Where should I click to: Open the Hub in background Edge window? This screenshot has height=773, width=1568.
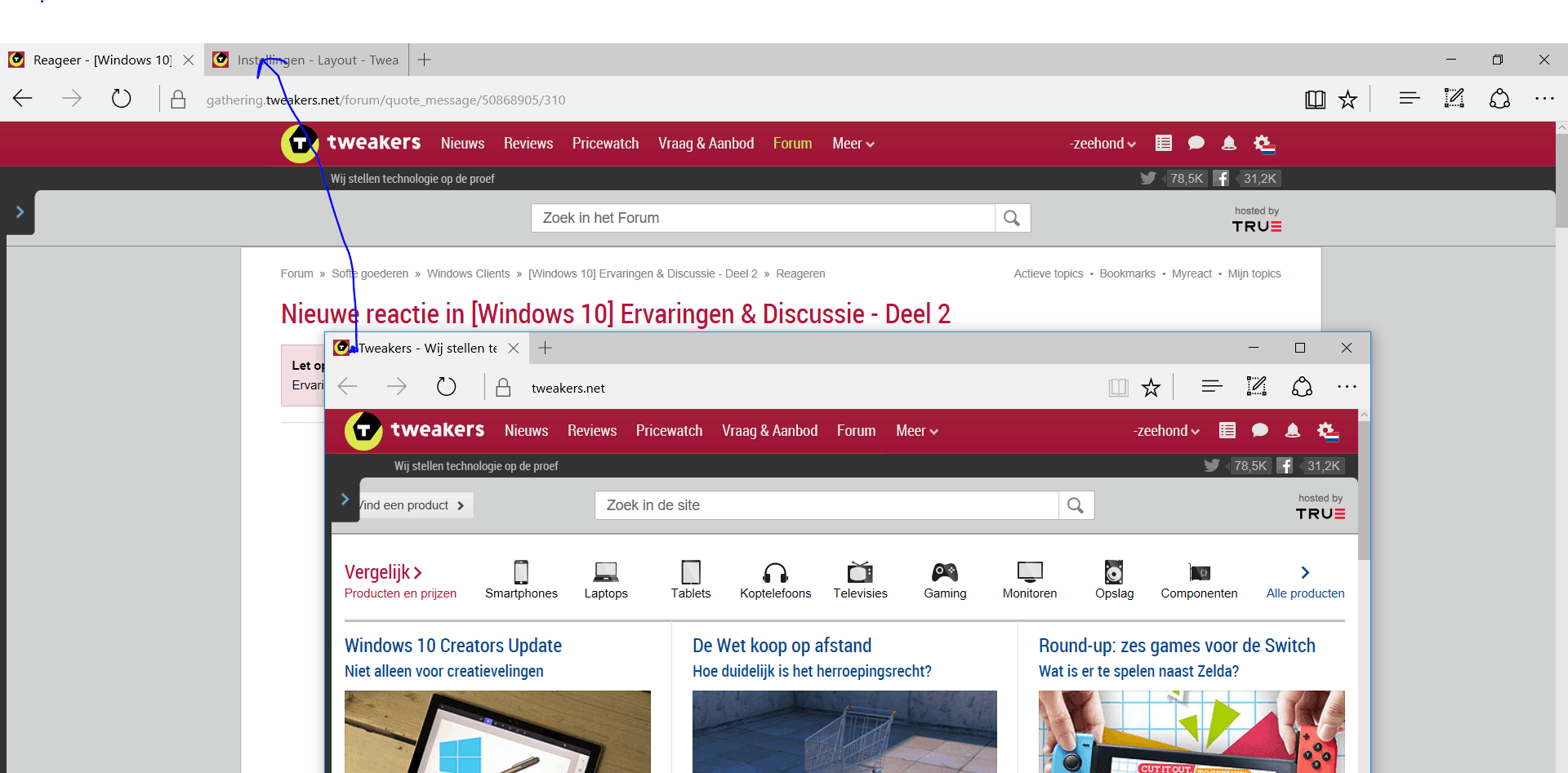tap(1410, 99)
